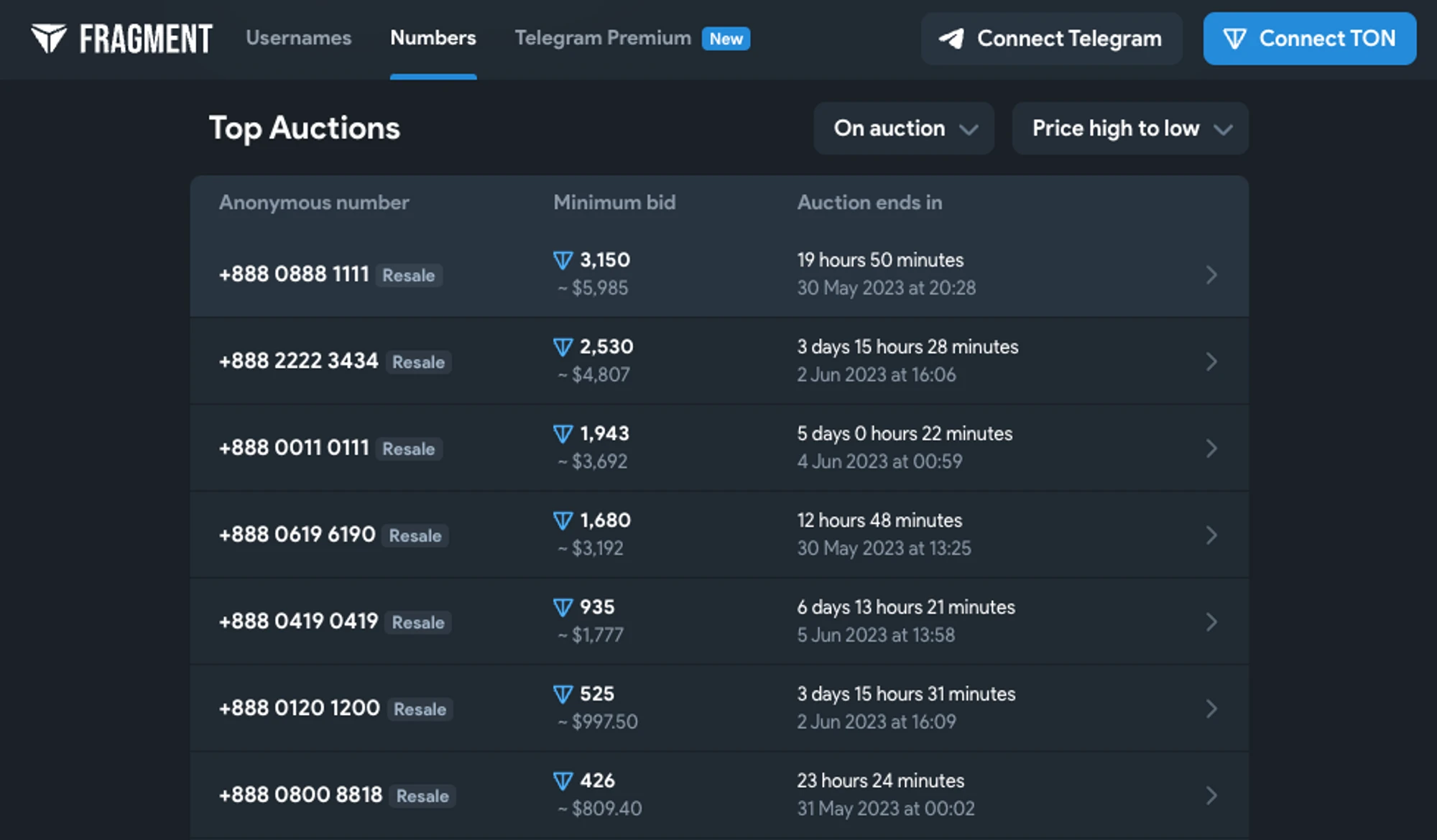Switch to the Usernames tab

(x=298, y=38)
